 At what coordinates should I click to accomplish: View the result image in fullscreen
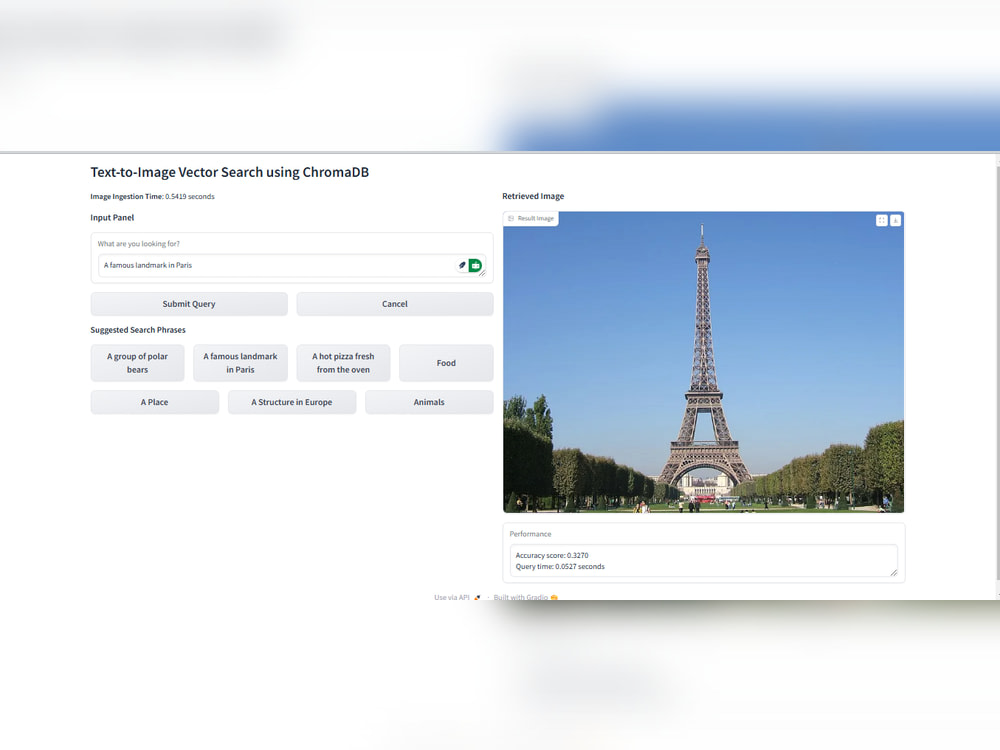(x=881, y=220)
